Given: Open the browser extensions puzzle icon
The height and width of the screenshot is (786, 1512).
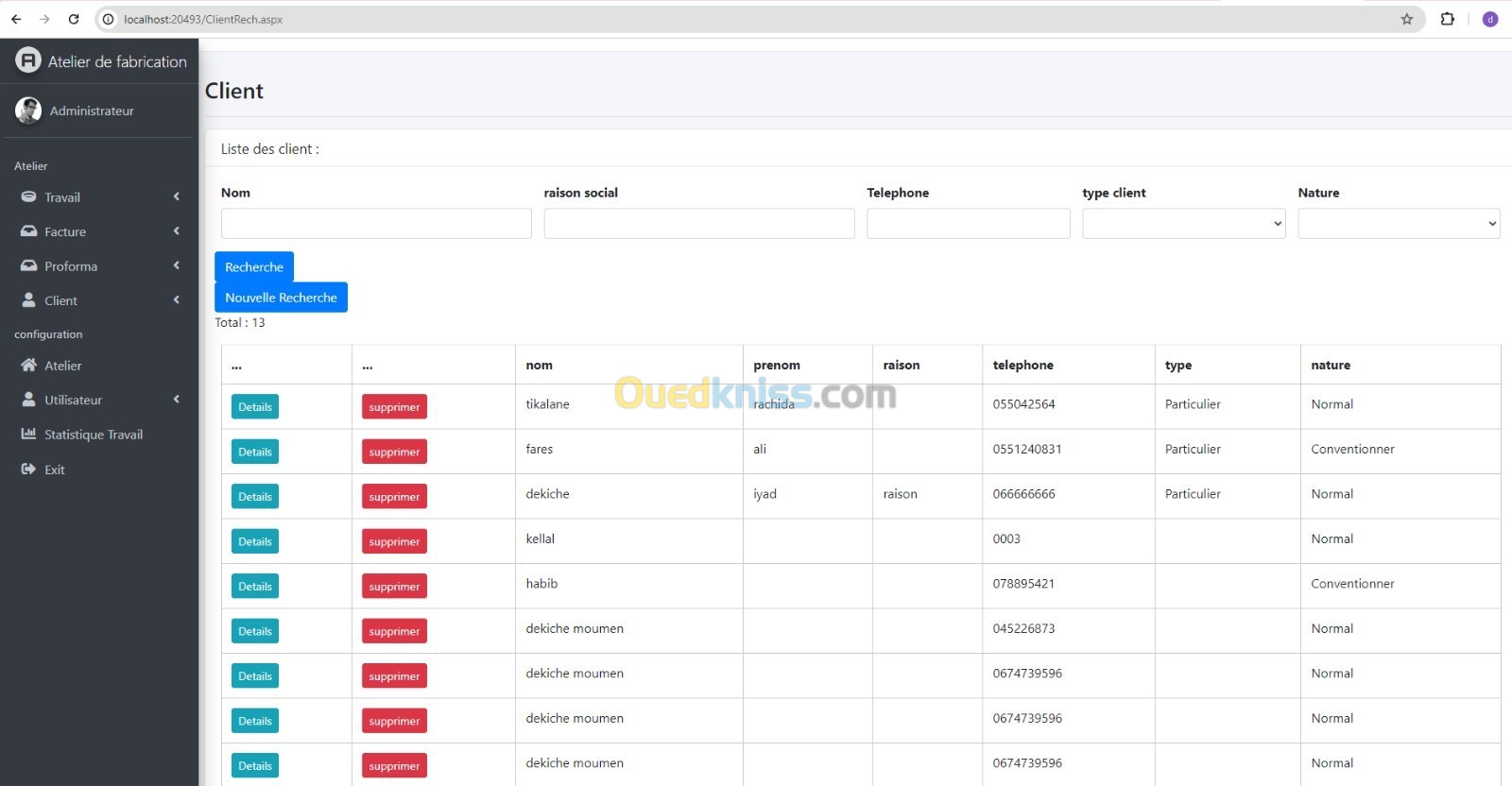Looking at the screenshot, I should click(1447, 19).
